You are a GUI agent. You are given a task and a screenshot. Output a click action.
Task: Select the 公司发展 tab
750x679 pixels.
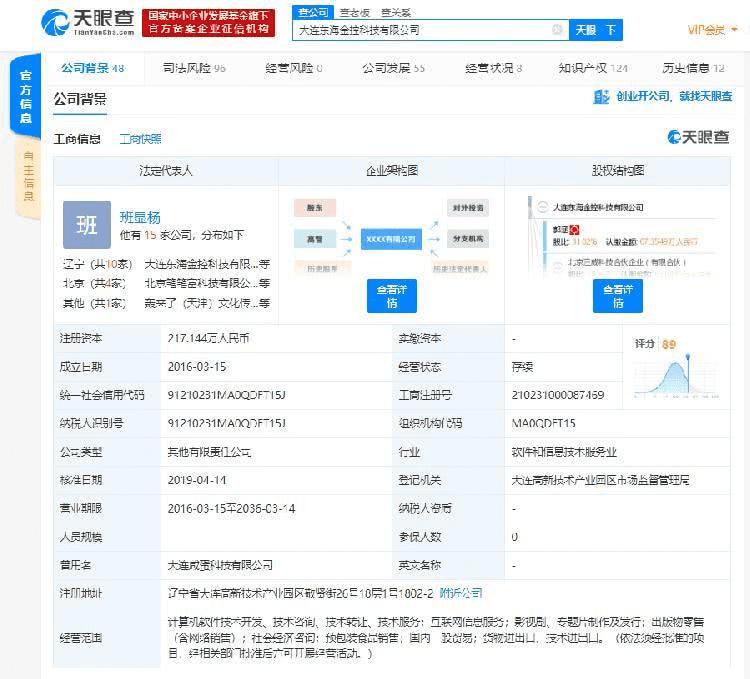click(393, 68)
